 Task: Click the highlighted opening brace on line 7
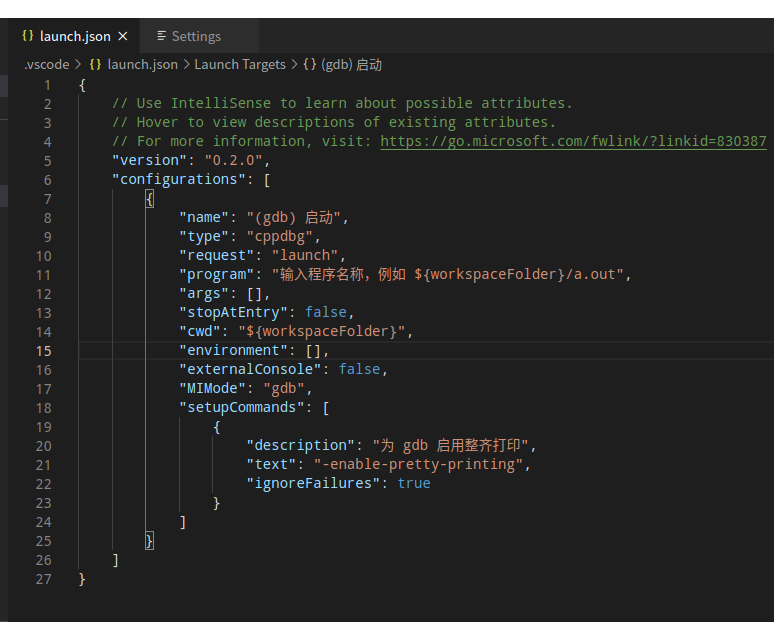click(150, 199)
